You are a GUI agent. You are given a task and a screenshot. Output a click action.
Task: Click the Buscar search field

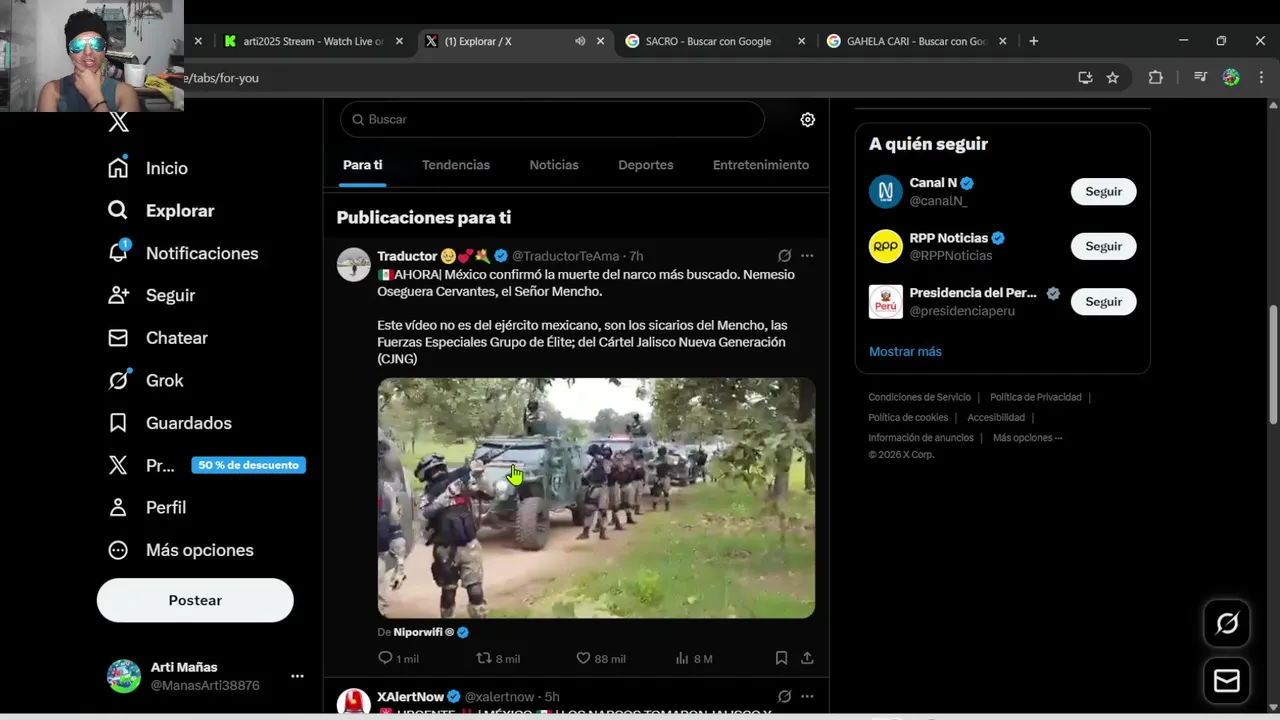[552, 119]
